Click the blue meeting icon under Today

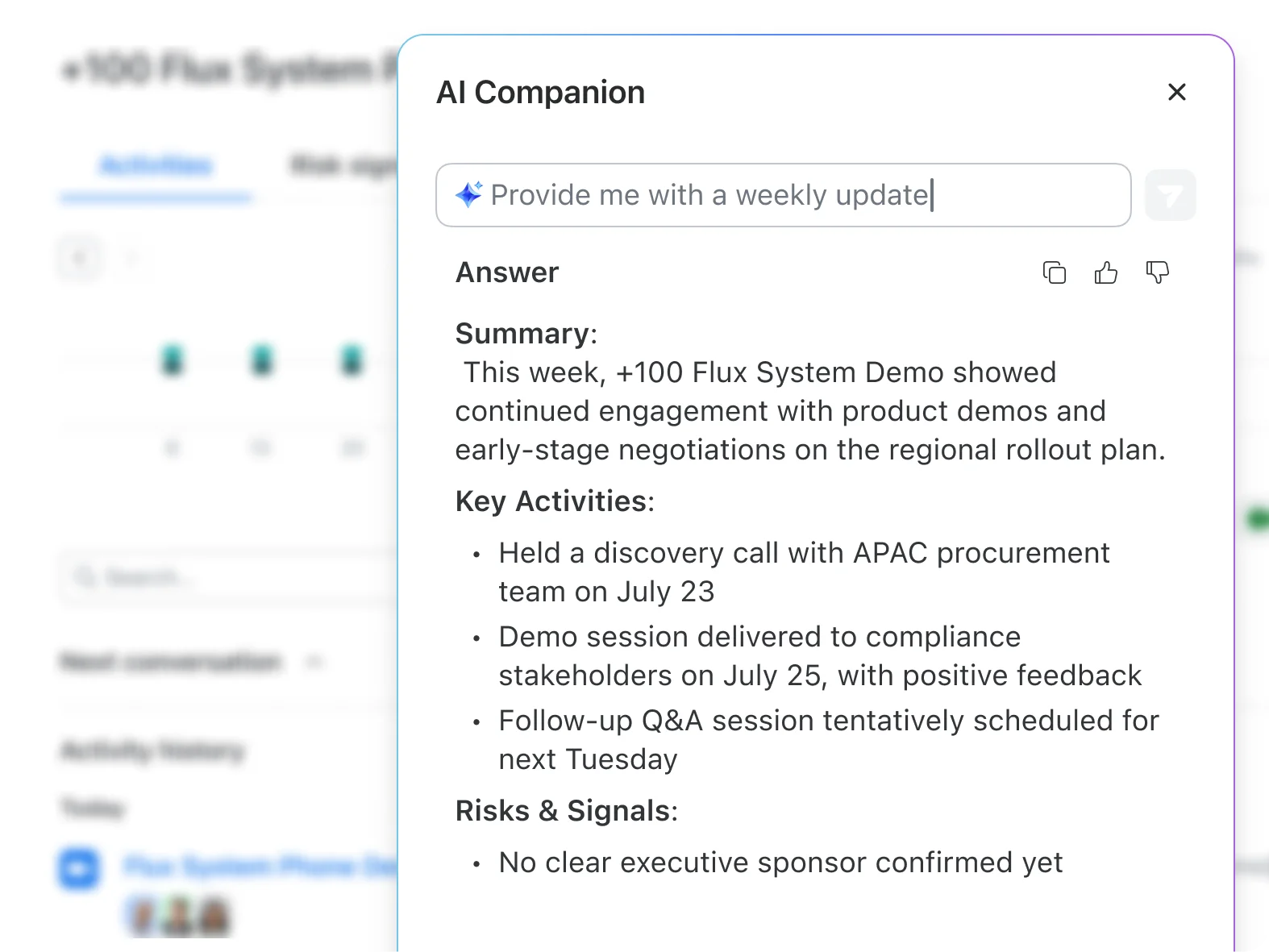click(x=79, y=869)
